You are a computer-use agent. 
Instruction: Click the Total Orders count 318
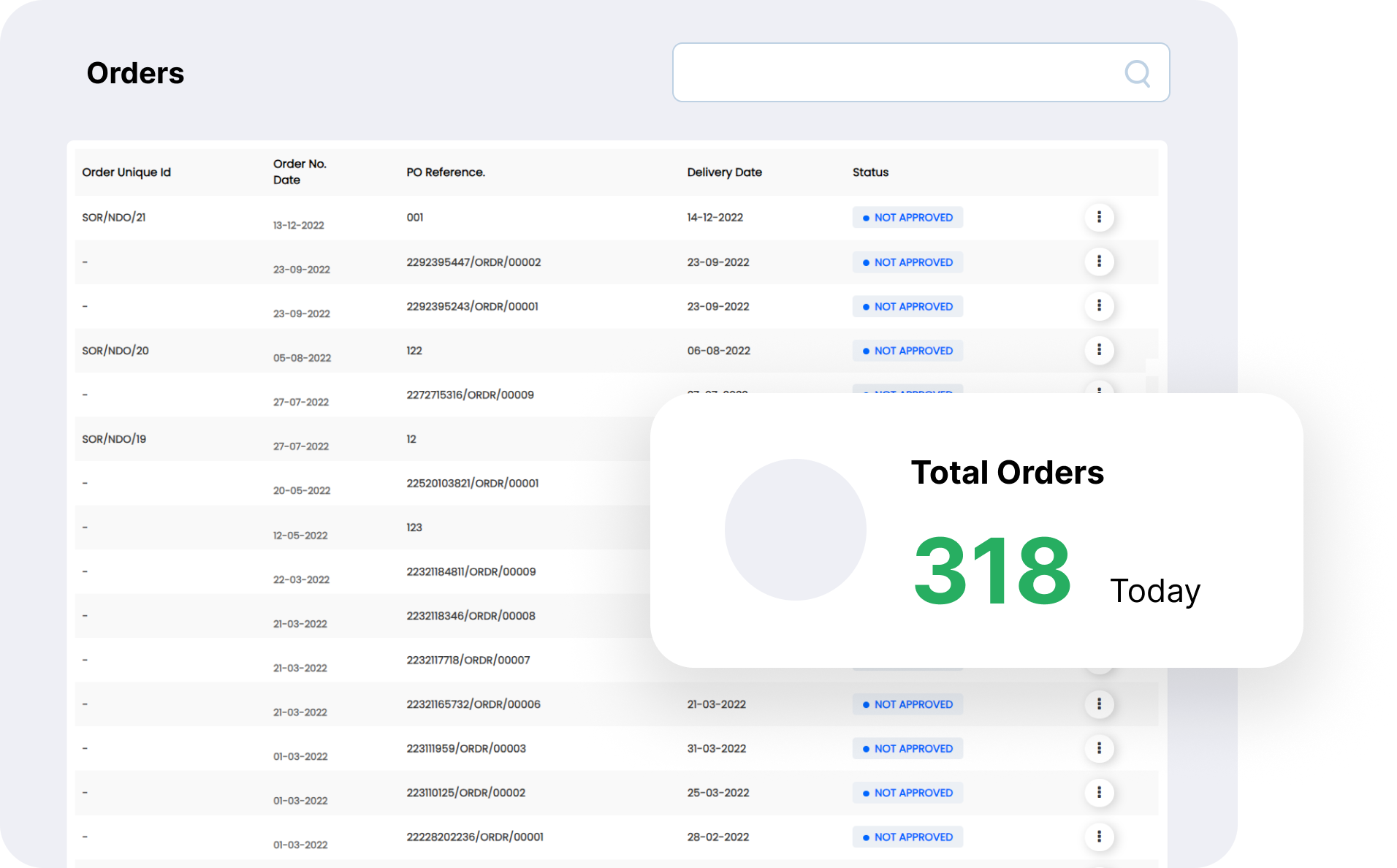point(991,571)
